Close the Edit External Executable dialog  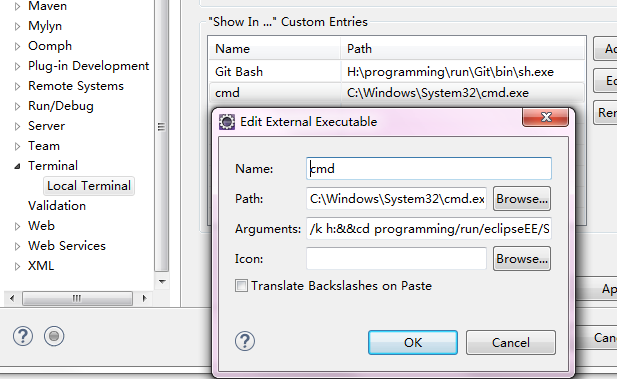[x=545, y=117]
